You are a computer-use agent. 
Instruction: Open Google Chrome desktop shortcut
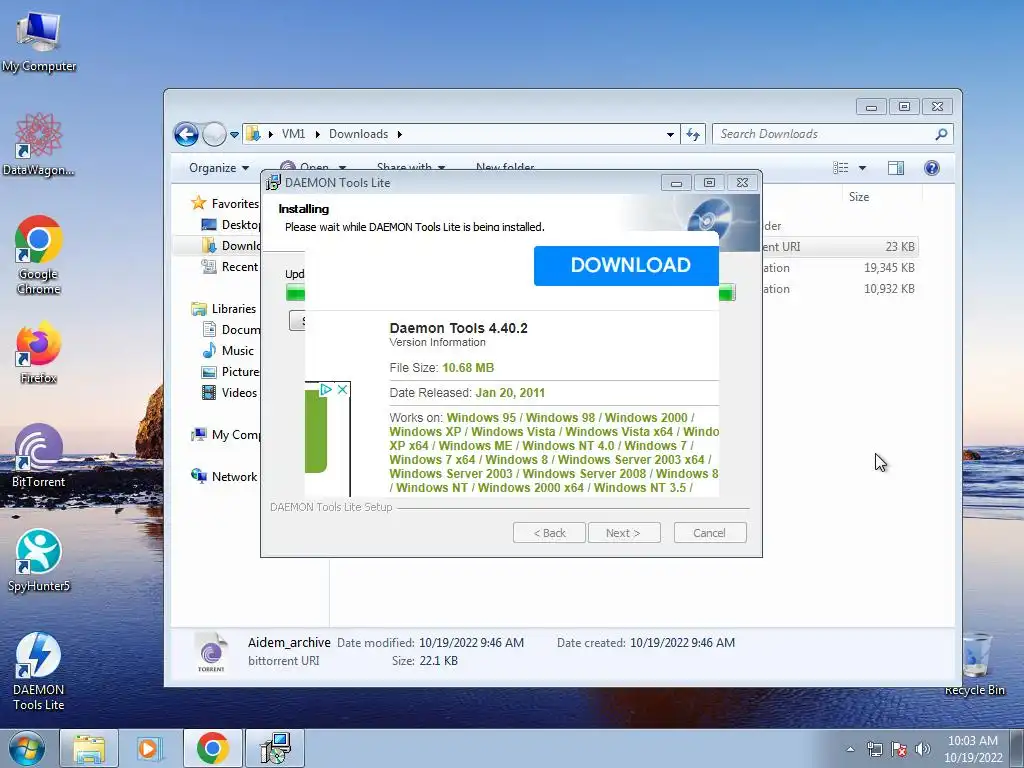tap(39, 255)
